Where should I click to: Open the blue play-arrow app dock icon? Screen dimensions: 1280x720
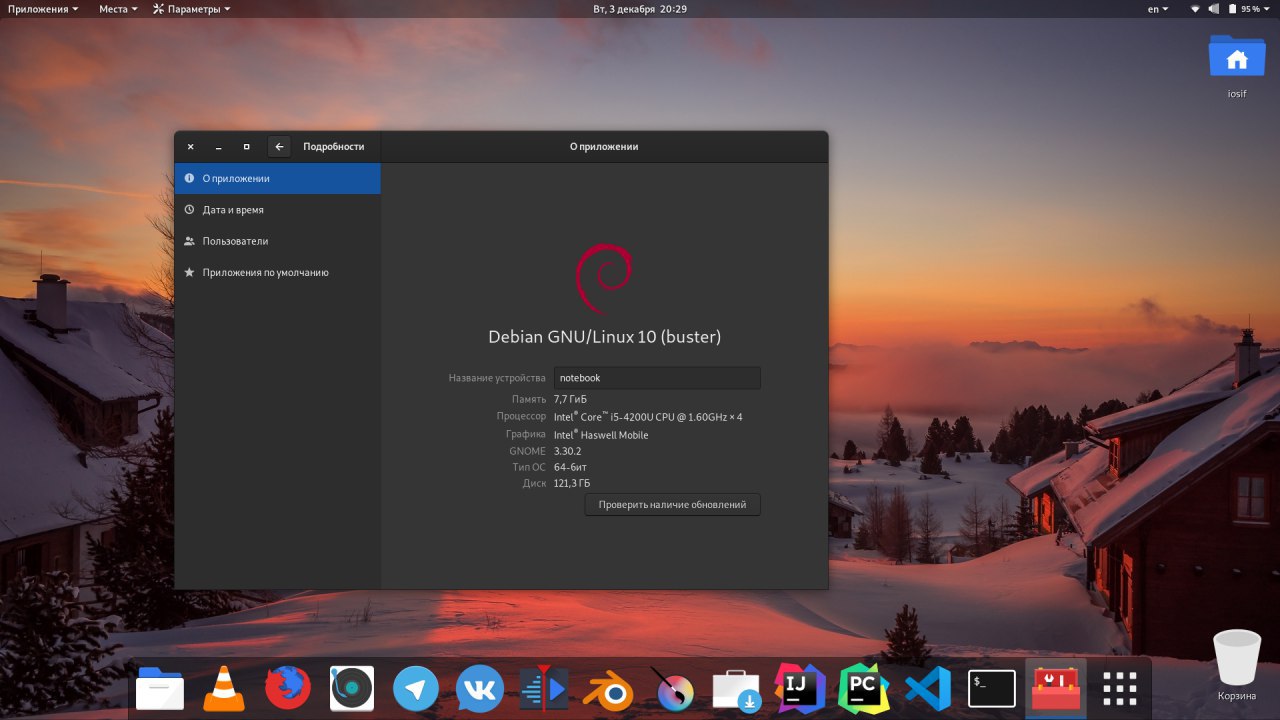click(544, 688)
